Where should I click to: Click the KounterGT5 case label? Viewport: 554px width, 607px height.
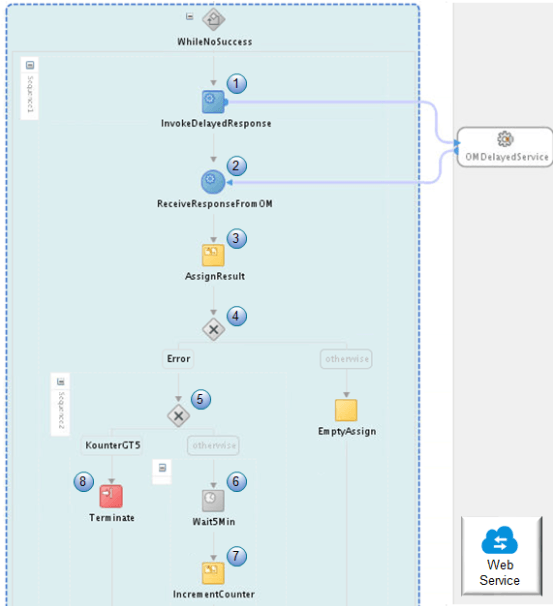(x=112, y=445)
